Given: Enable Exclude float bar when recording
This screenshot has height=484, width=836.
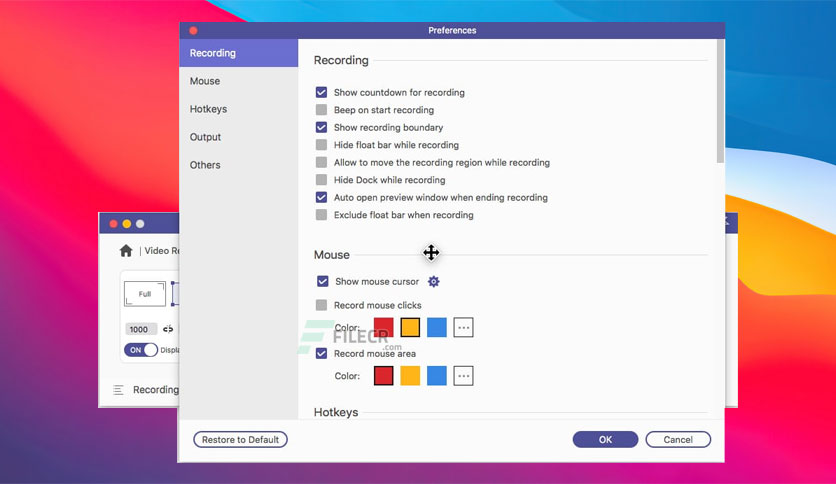Looking at the screenshot, I should pyautogui.click(x=321, y=215).
